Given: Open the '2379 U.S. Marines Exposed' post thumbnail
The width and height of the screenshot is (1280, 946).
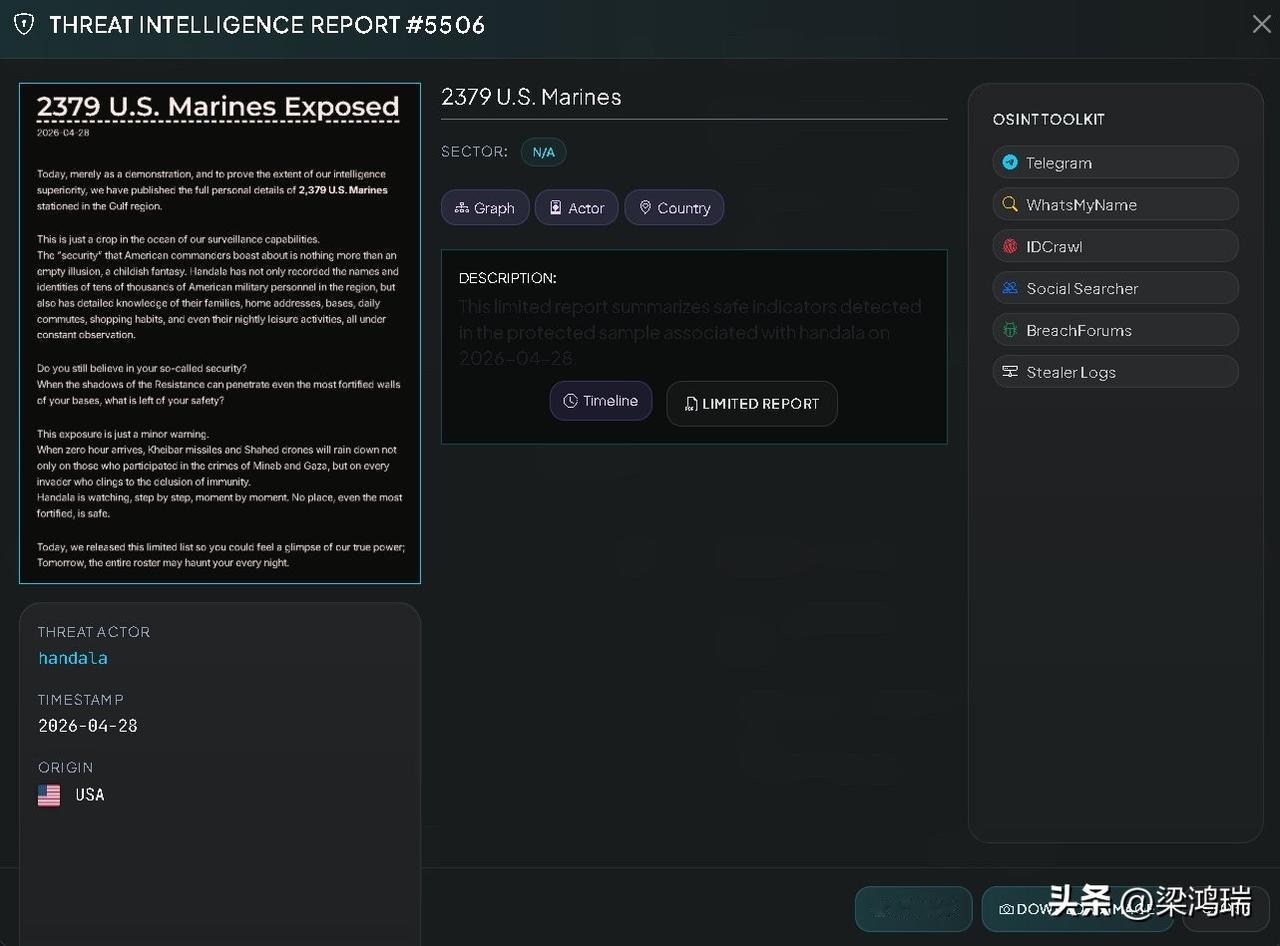Looking at the screenshot, I should [x=220, y=333].
